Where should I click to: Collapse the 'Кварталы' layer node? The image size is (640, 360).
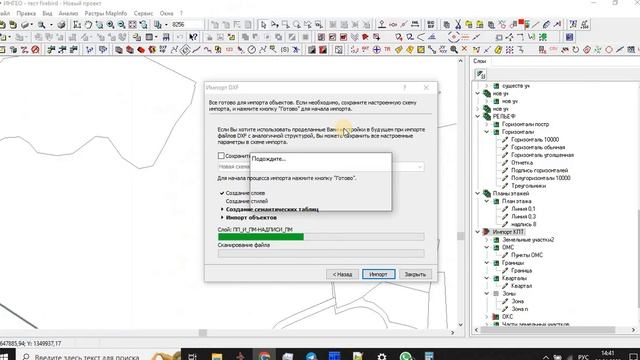pyautogui.click(x=487, y=278)
